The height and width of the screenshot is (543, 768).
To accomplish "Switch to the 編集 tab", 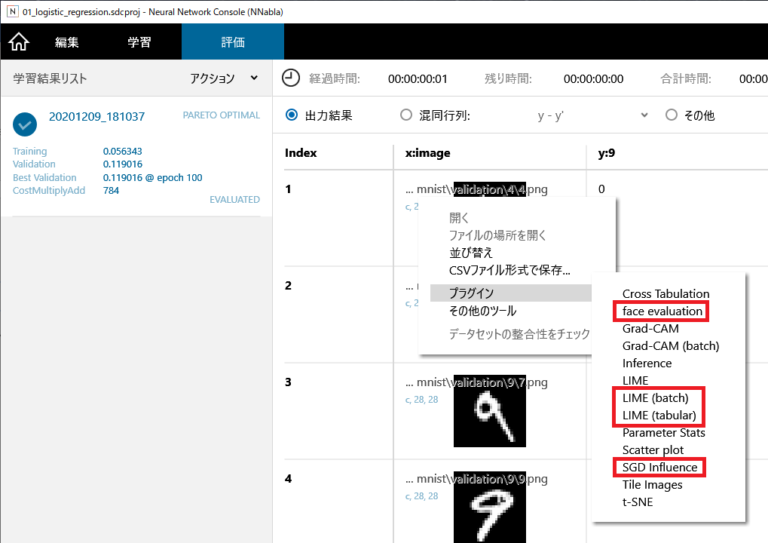I will [x=67, y=42].
